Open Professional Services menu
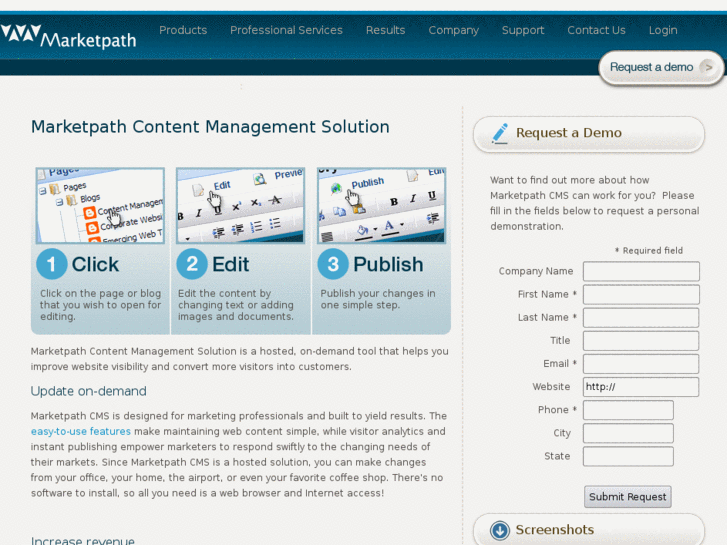Screen dimensions: 727x545 coord(286,30)
